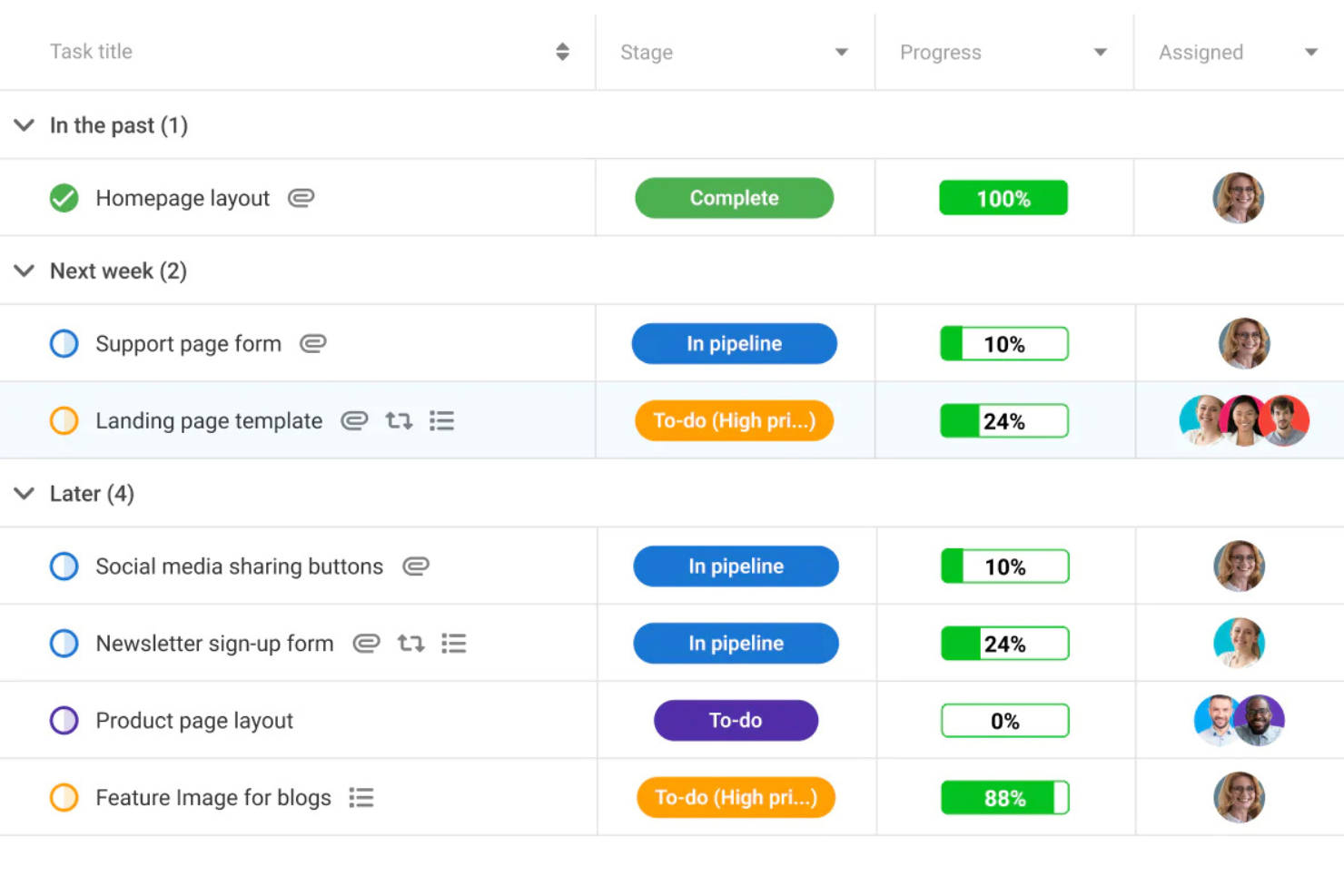Select the paperclip icon on Support page form
The width and height of the screenshot is (1344, 896).
coord(312,343)
